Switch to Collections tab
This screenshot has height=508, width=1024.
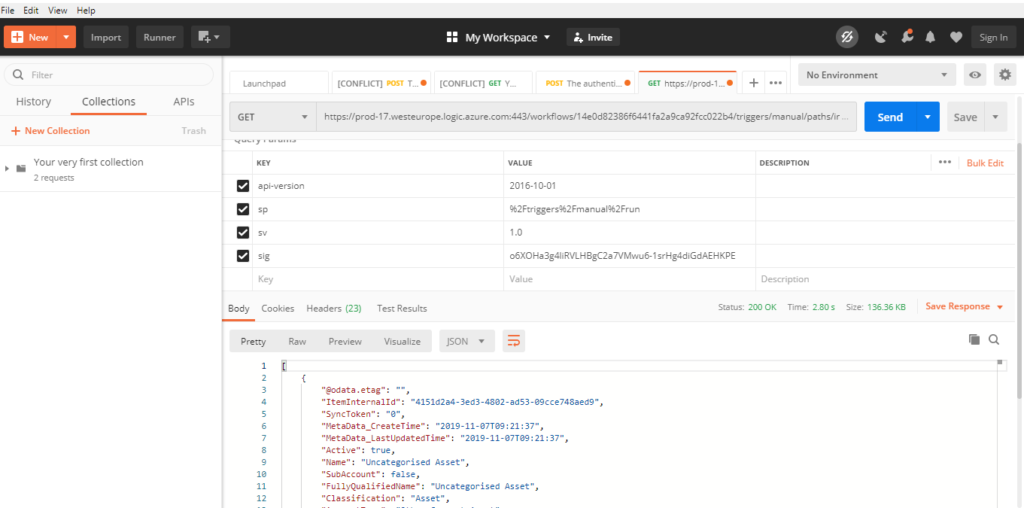[x=108, y=102]
